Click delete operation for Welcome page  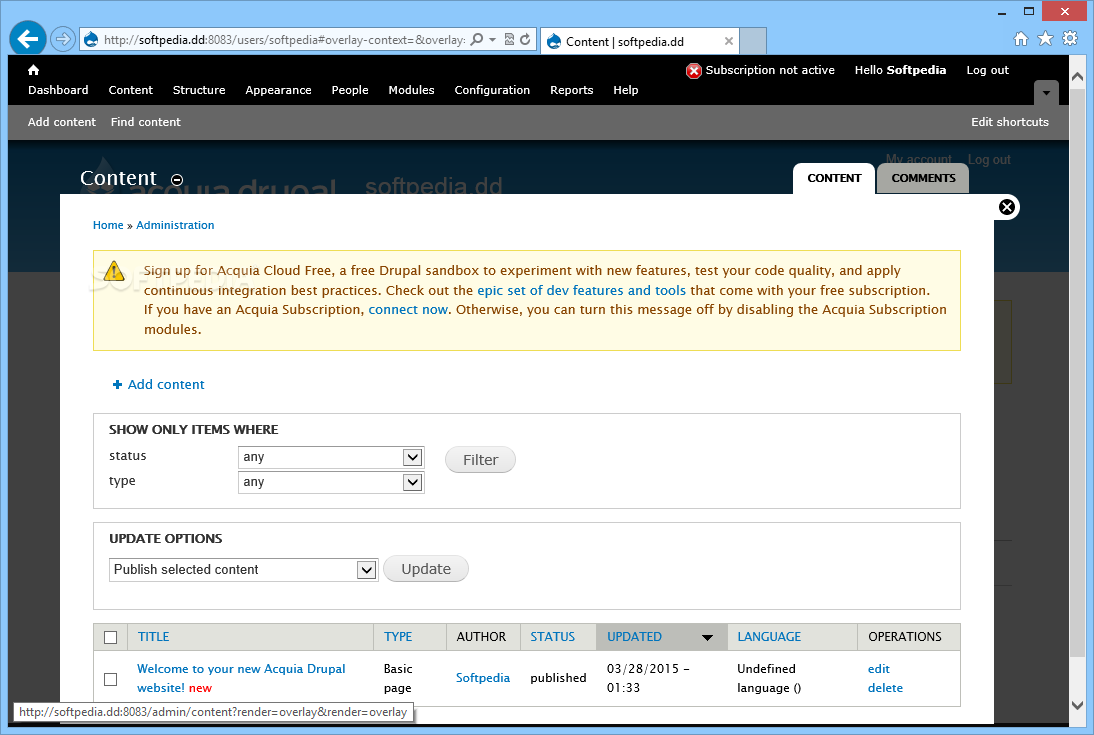885,688
